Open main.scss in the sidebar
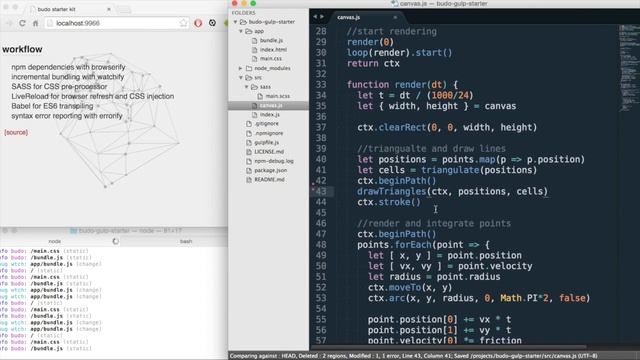Image resolution: width=640 pixels, height=360 pixels. click(278, 96)
